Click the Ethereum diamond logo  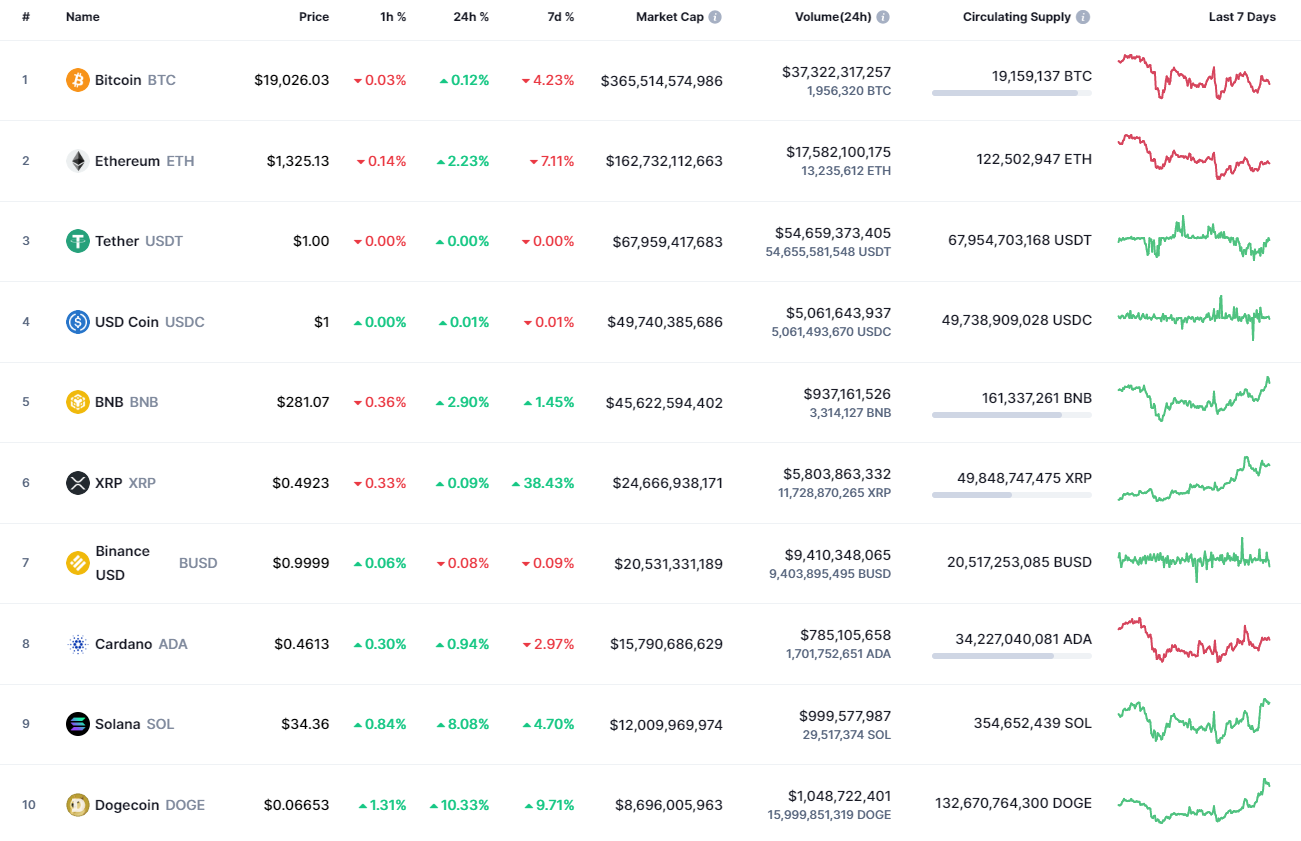[x=78, y=161]
